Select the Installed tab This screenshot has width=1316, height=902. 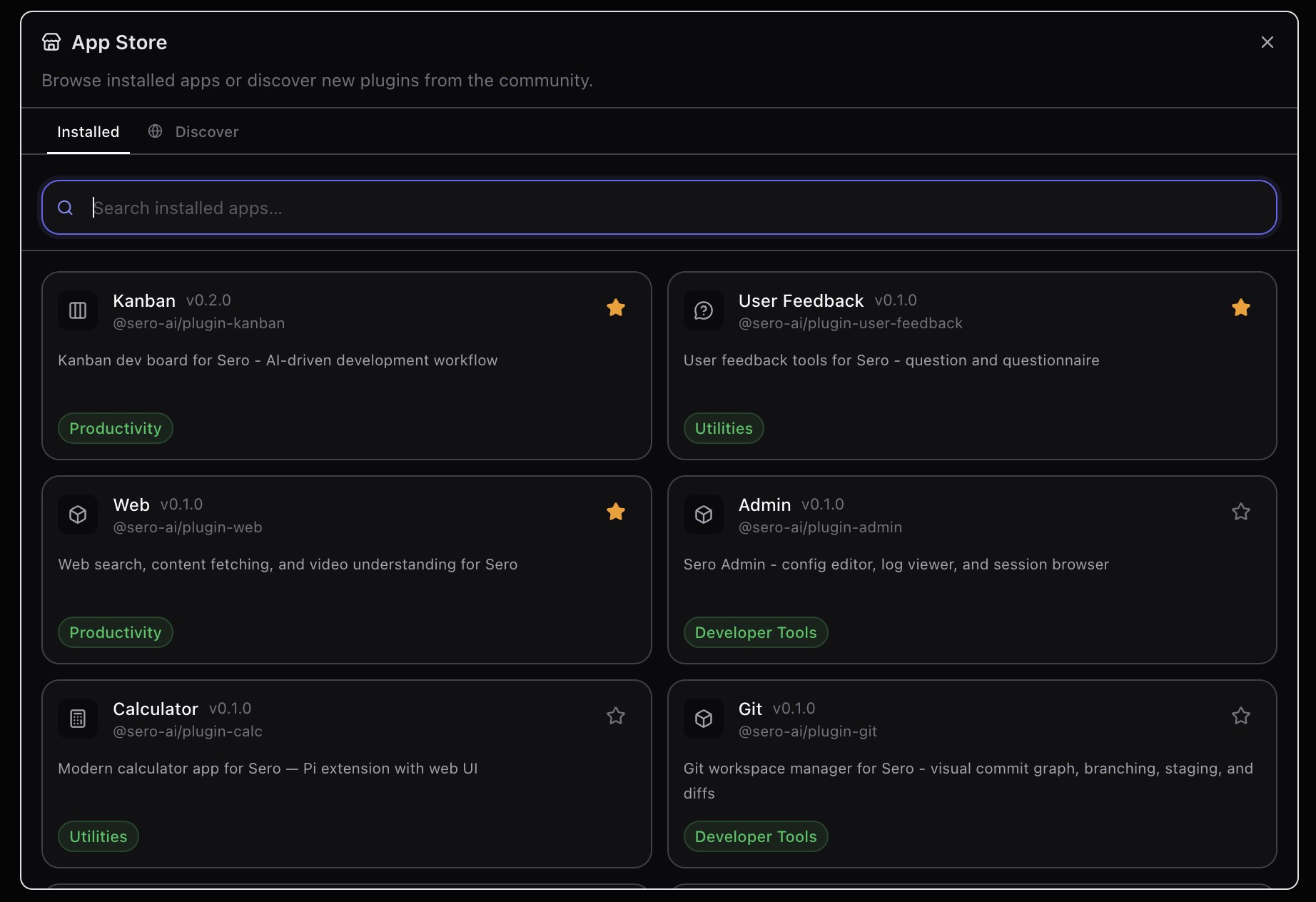click(88, 132)
